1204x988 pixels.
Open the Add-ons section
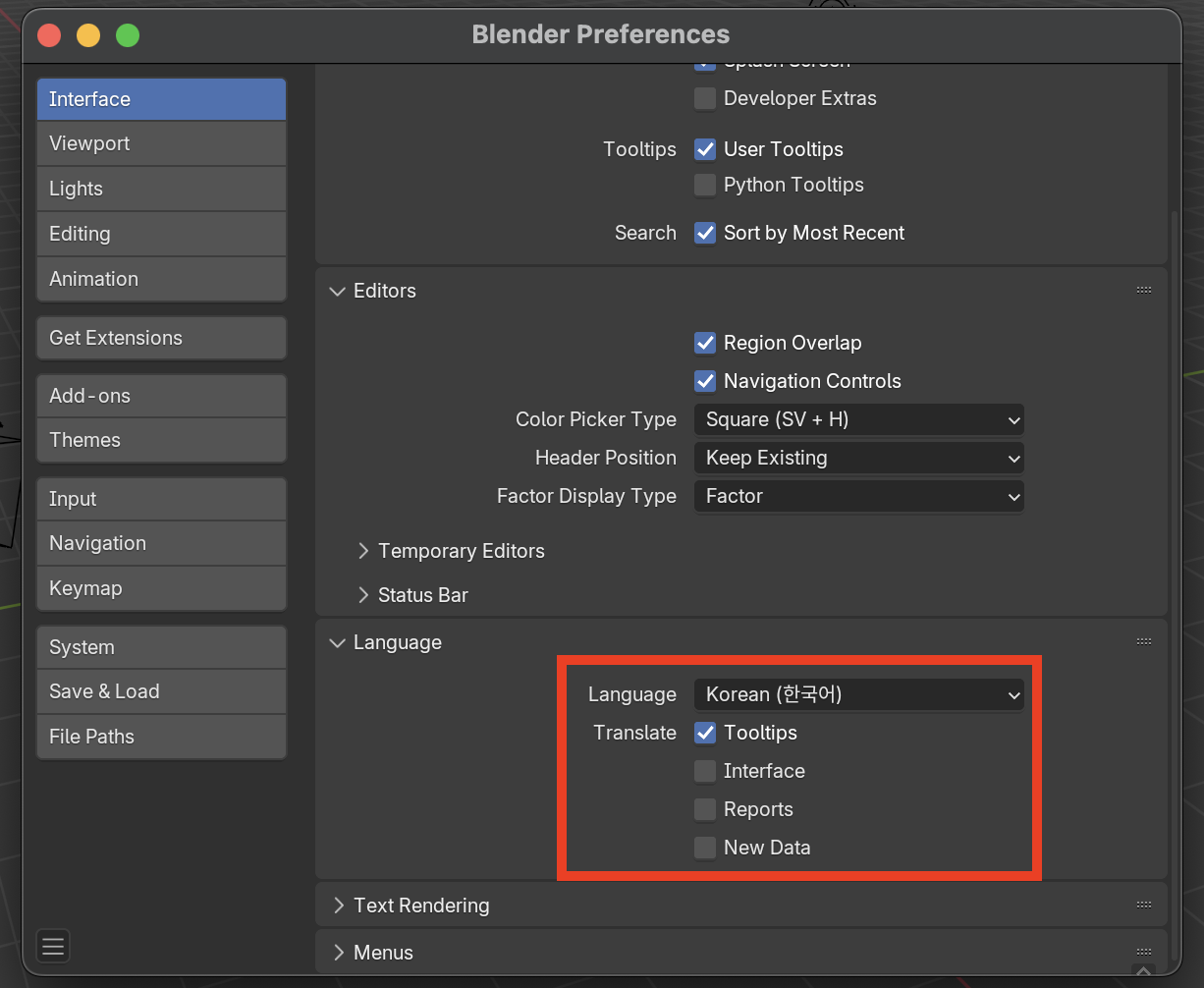click(162, 396)
